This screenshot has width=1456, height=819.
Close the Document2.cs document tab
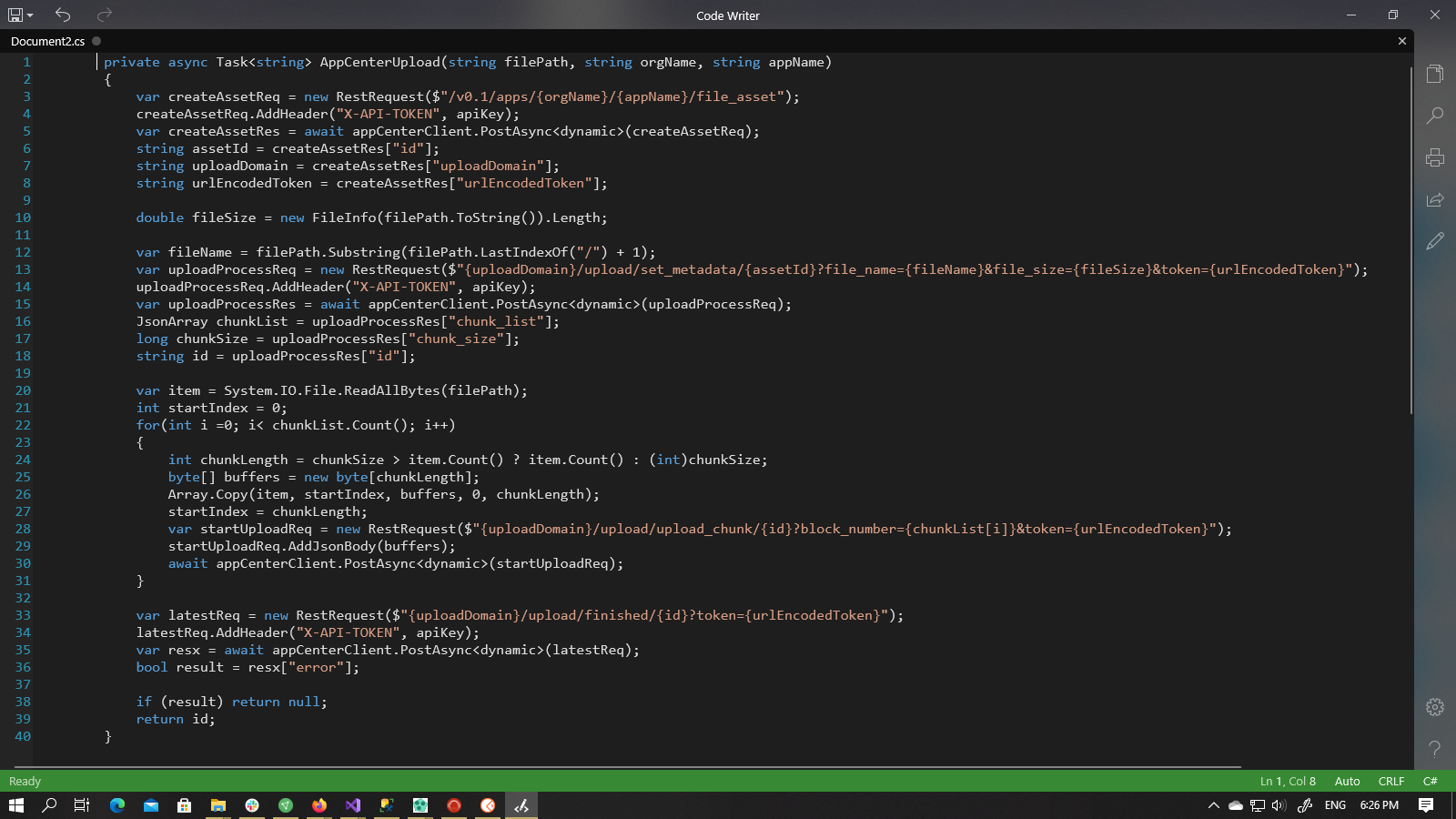1402,41
